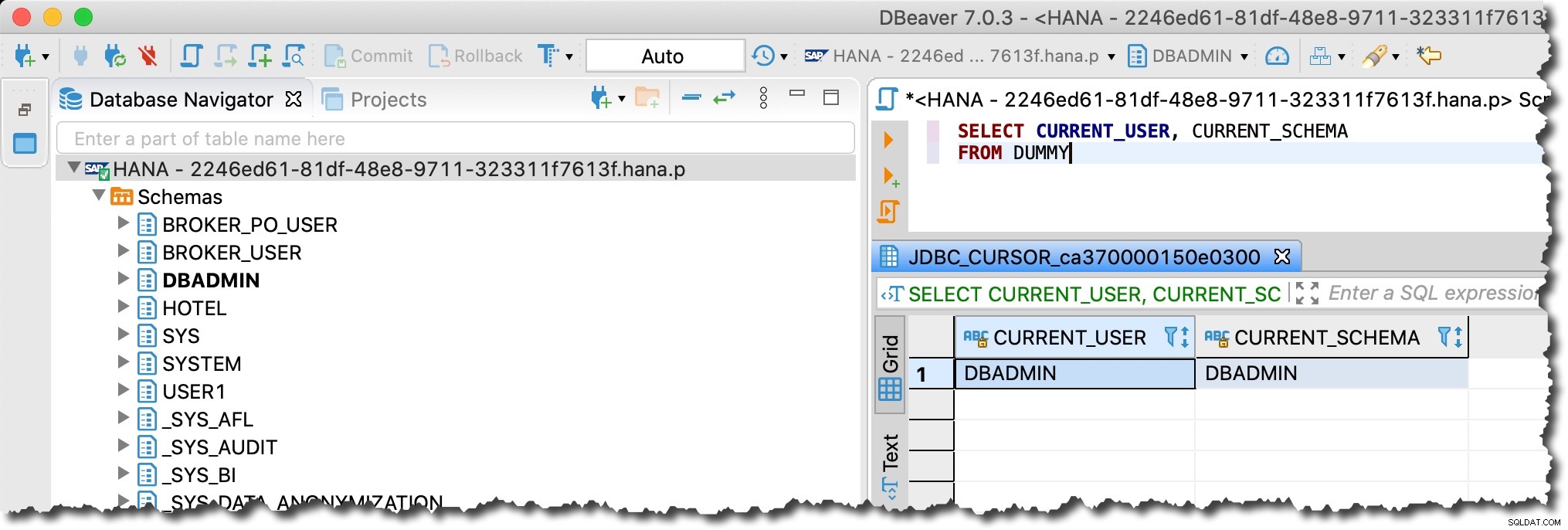Image resolution: width=1568 pixels, height=530 pixels.
Task: Maximize the Database Navigator panel
Action: [831, 97]
